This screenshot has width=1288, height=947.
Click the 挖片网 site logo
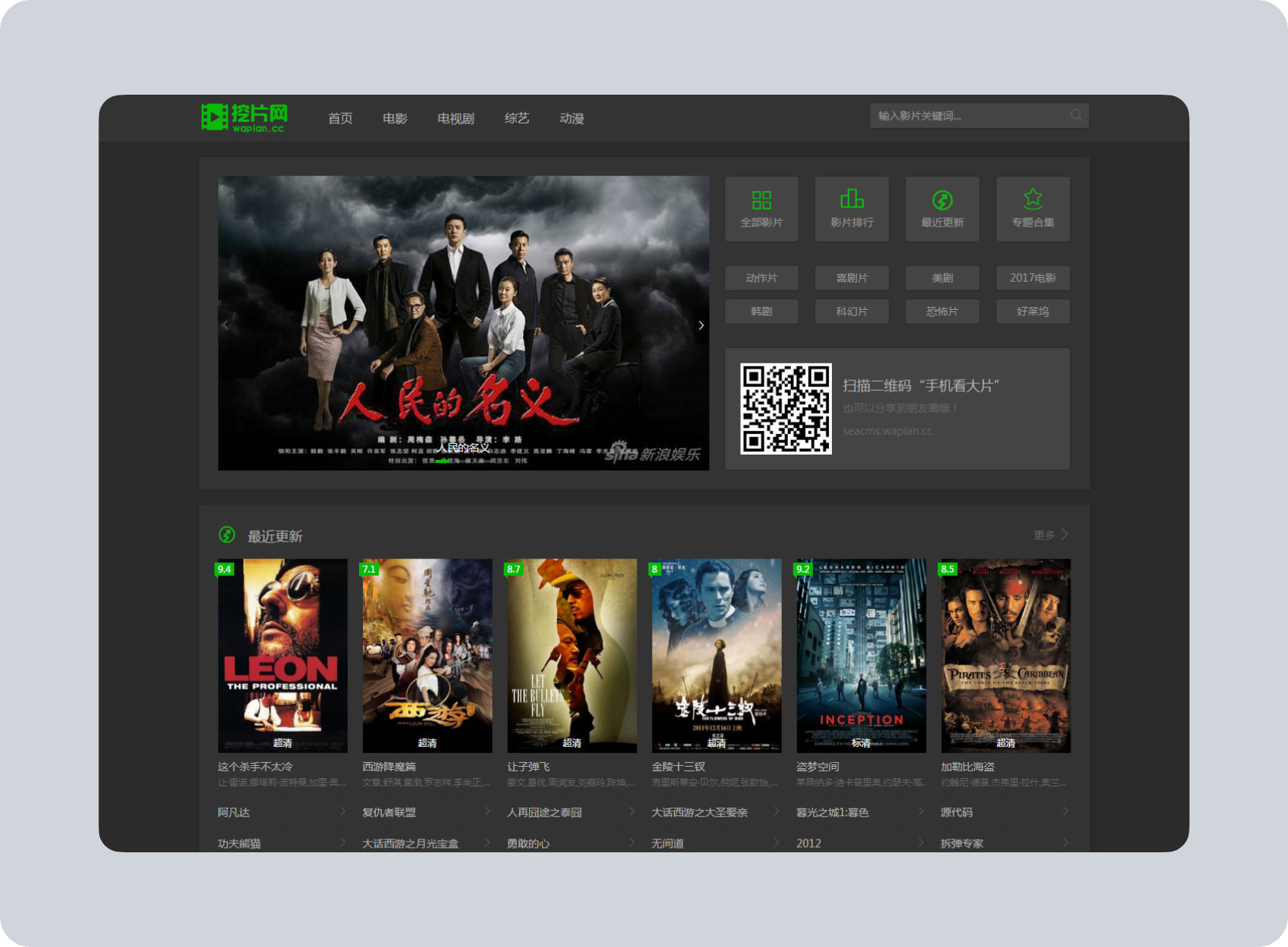pos(244,117)
